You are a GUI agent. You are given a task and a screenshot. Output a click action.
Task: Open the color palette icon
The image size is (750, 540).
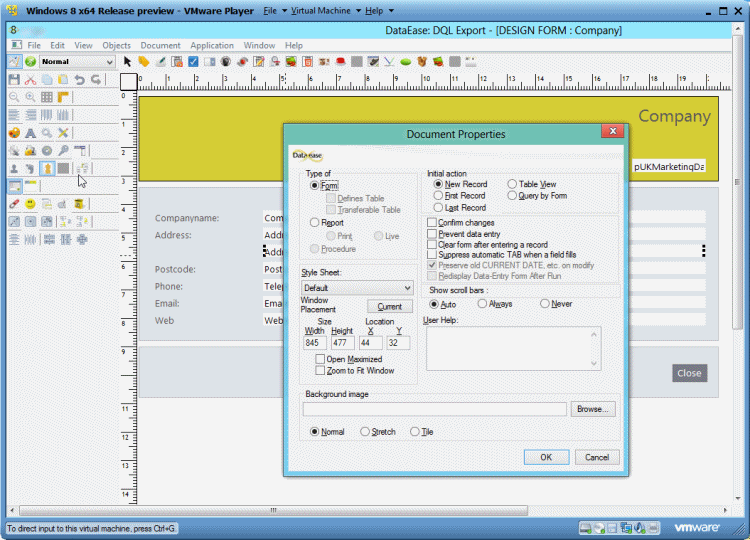point(14,133)
